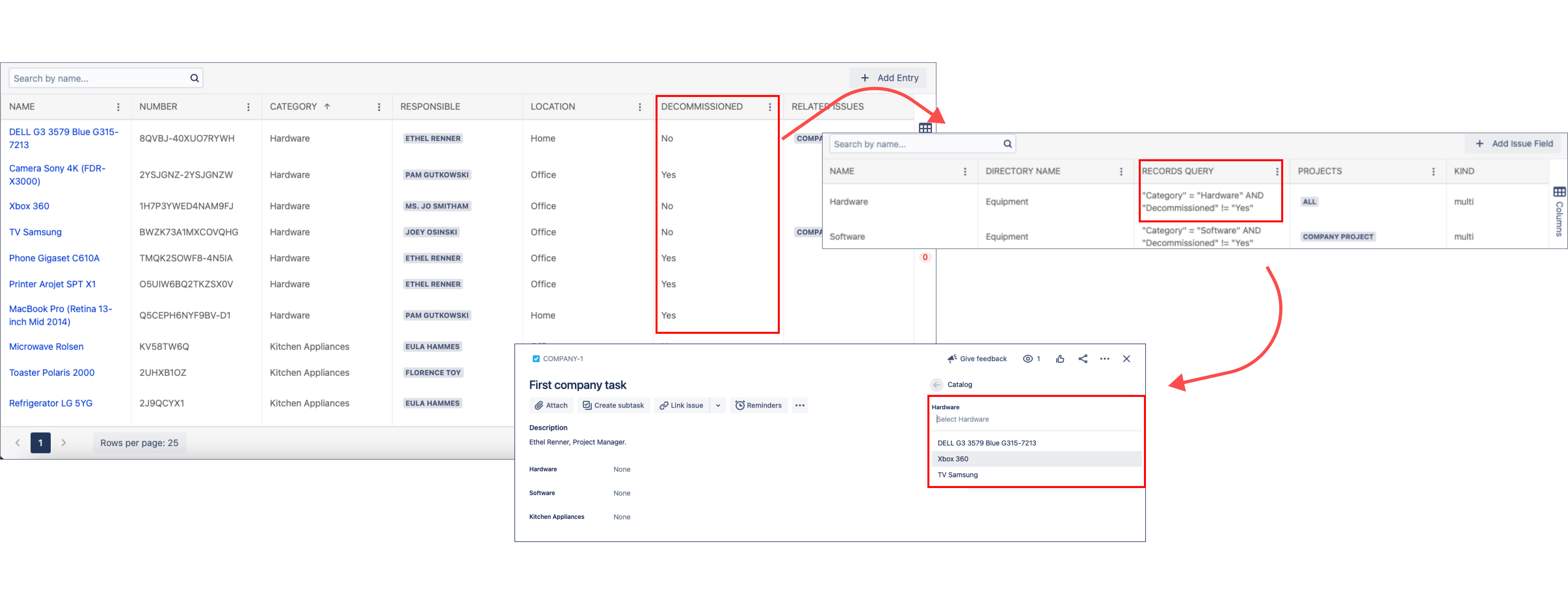Open the Camera Sony 4K entry link

[x=57, y=175]
